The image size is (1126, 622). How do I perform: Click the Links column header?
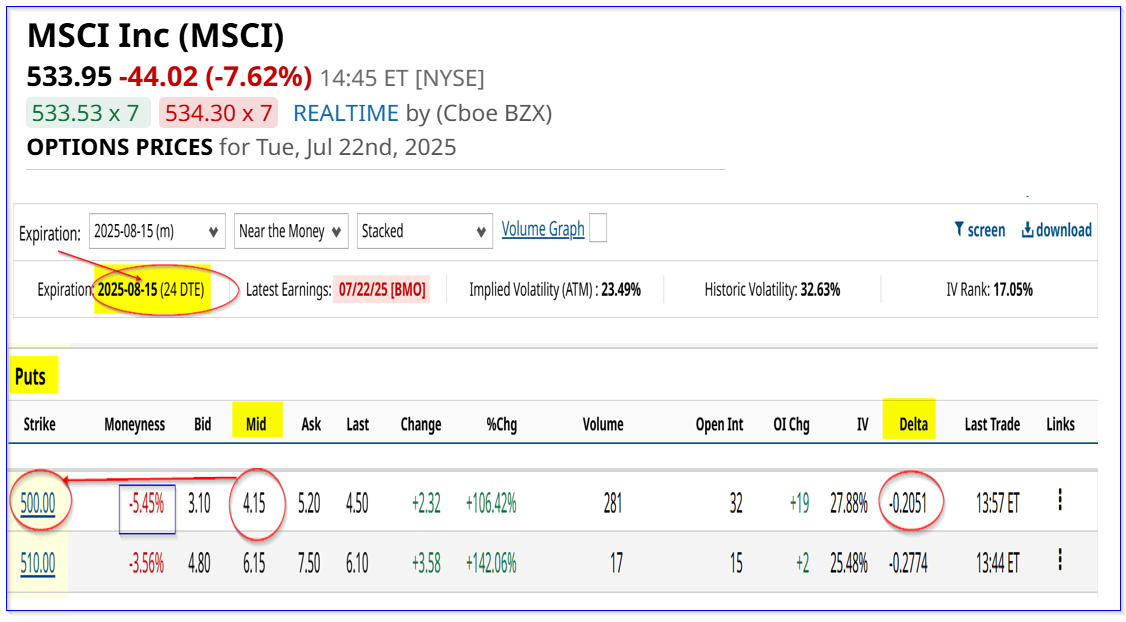pos(1060,424)
